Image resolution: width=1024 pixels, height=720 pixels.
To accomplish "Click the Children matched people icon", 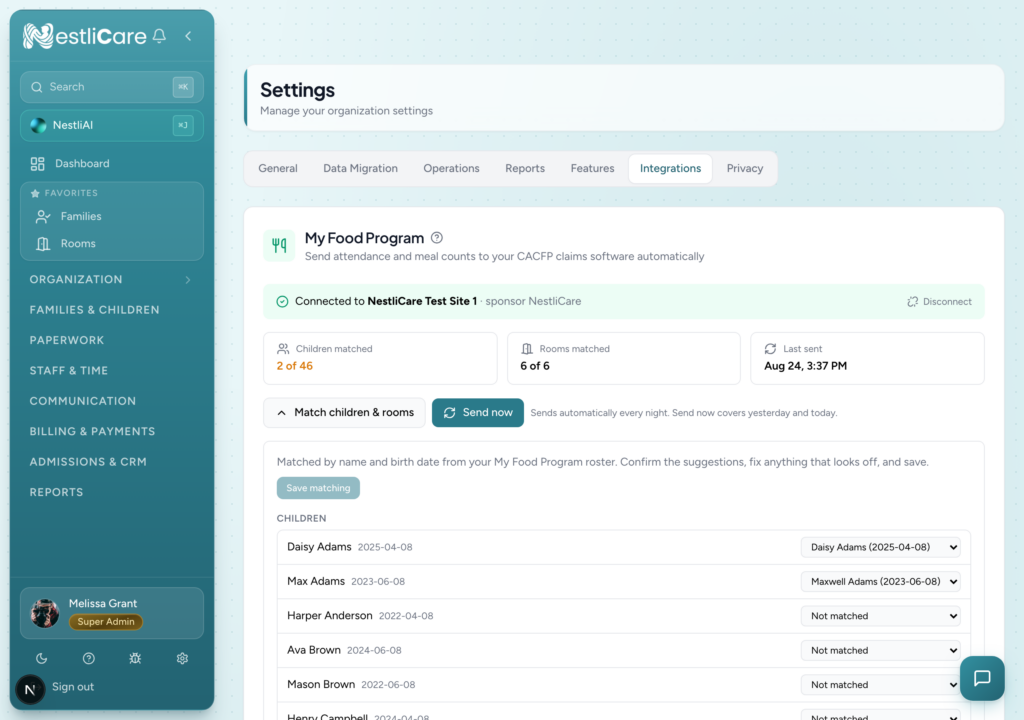I will click(283, 349).
